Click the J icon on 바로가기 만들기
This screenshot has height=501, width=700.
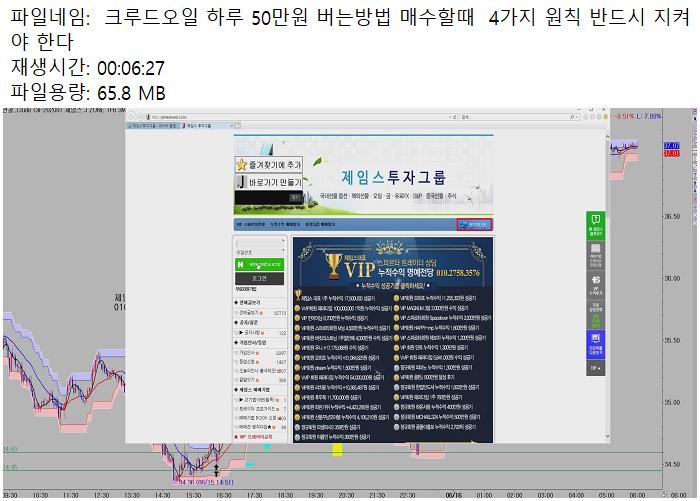tap(242, 182)
